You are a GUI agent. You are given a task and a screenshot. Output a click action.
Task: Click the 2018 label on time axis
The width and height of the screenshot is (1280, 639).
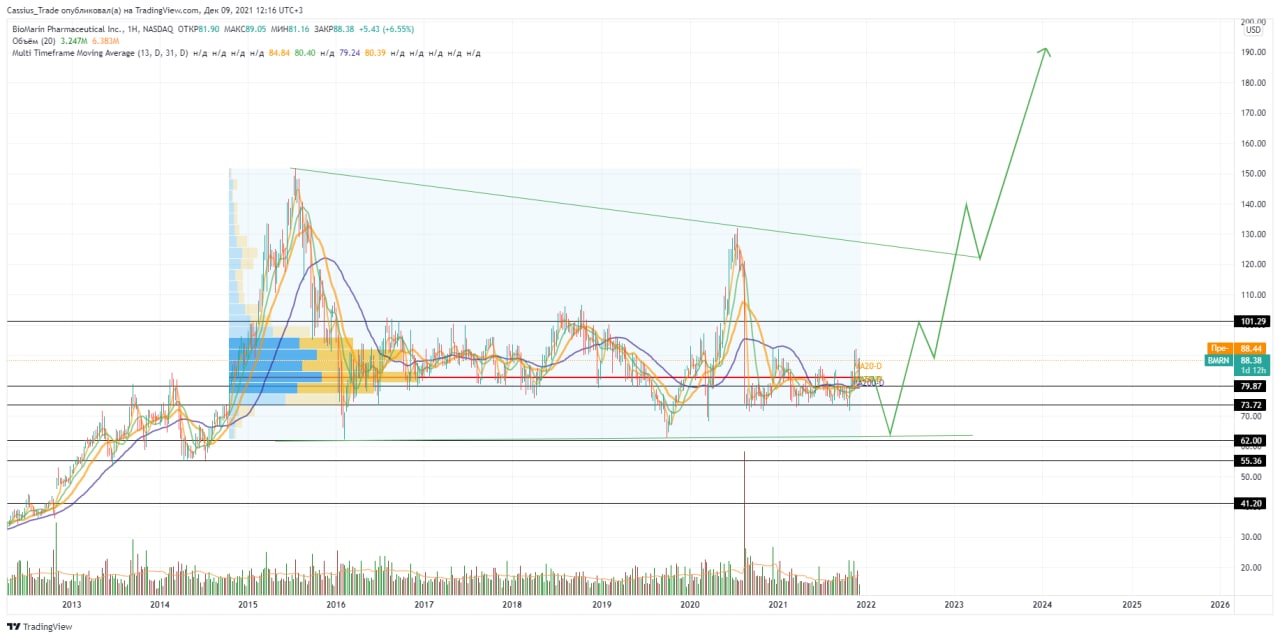[x=512, y=605]
